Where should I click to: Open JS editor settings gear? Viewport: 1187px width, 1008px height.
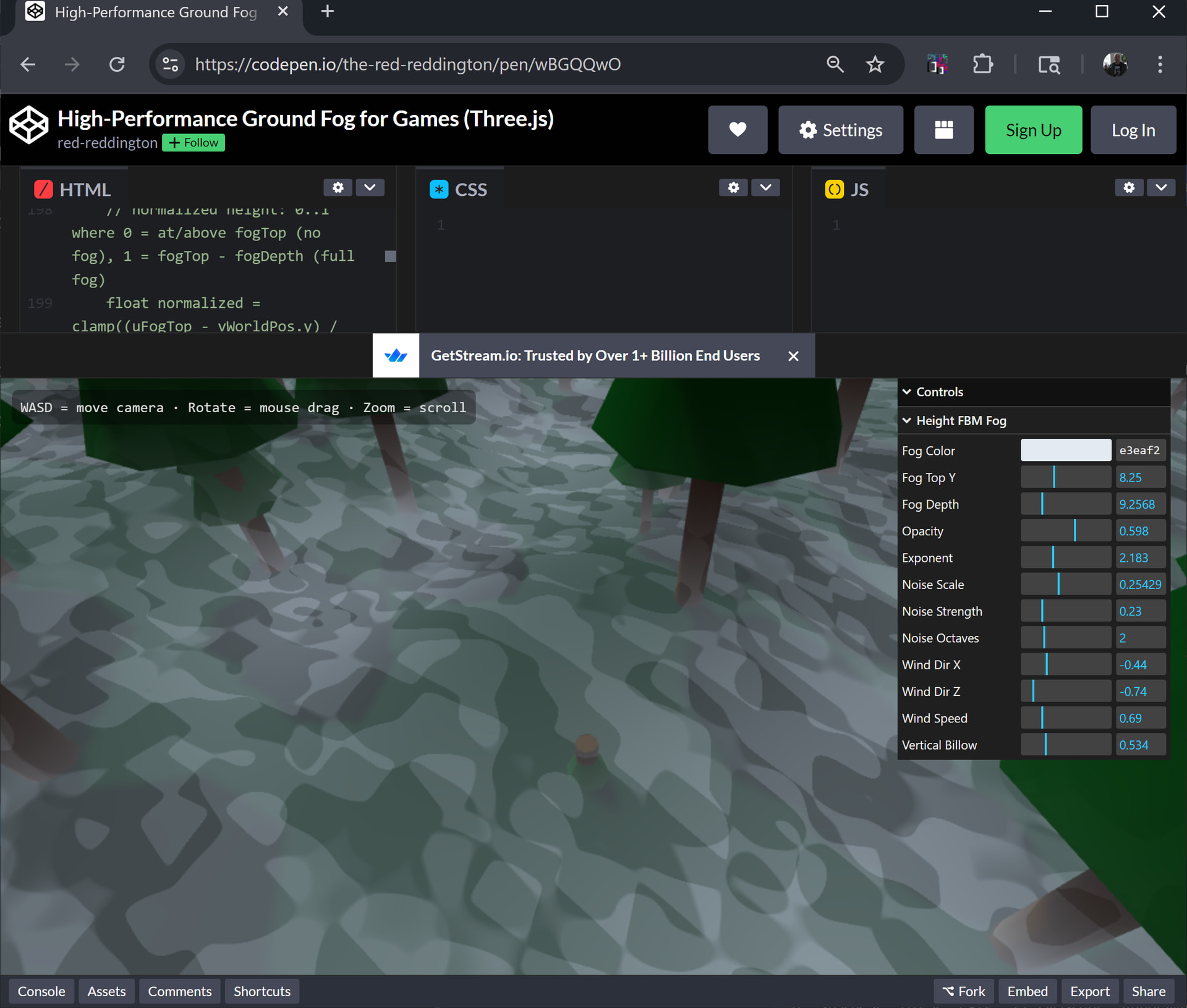pyautogui.click(x=1129, y=187)
